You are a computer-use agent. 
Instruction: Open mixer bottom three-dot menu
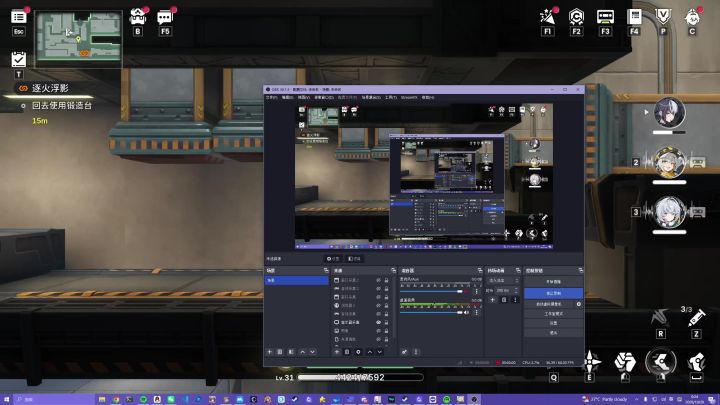[x=416, y=352]
